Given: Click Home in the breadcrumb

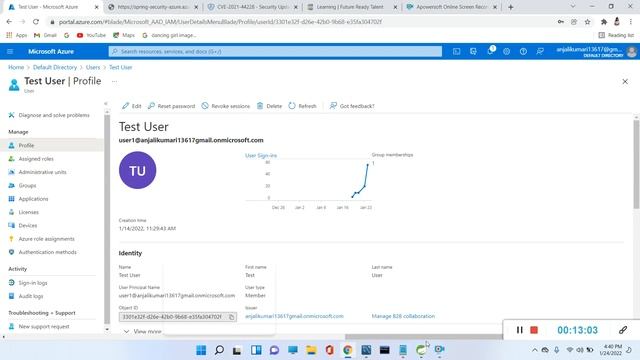Looking at the screenshot, I should (x=16, y=67).
